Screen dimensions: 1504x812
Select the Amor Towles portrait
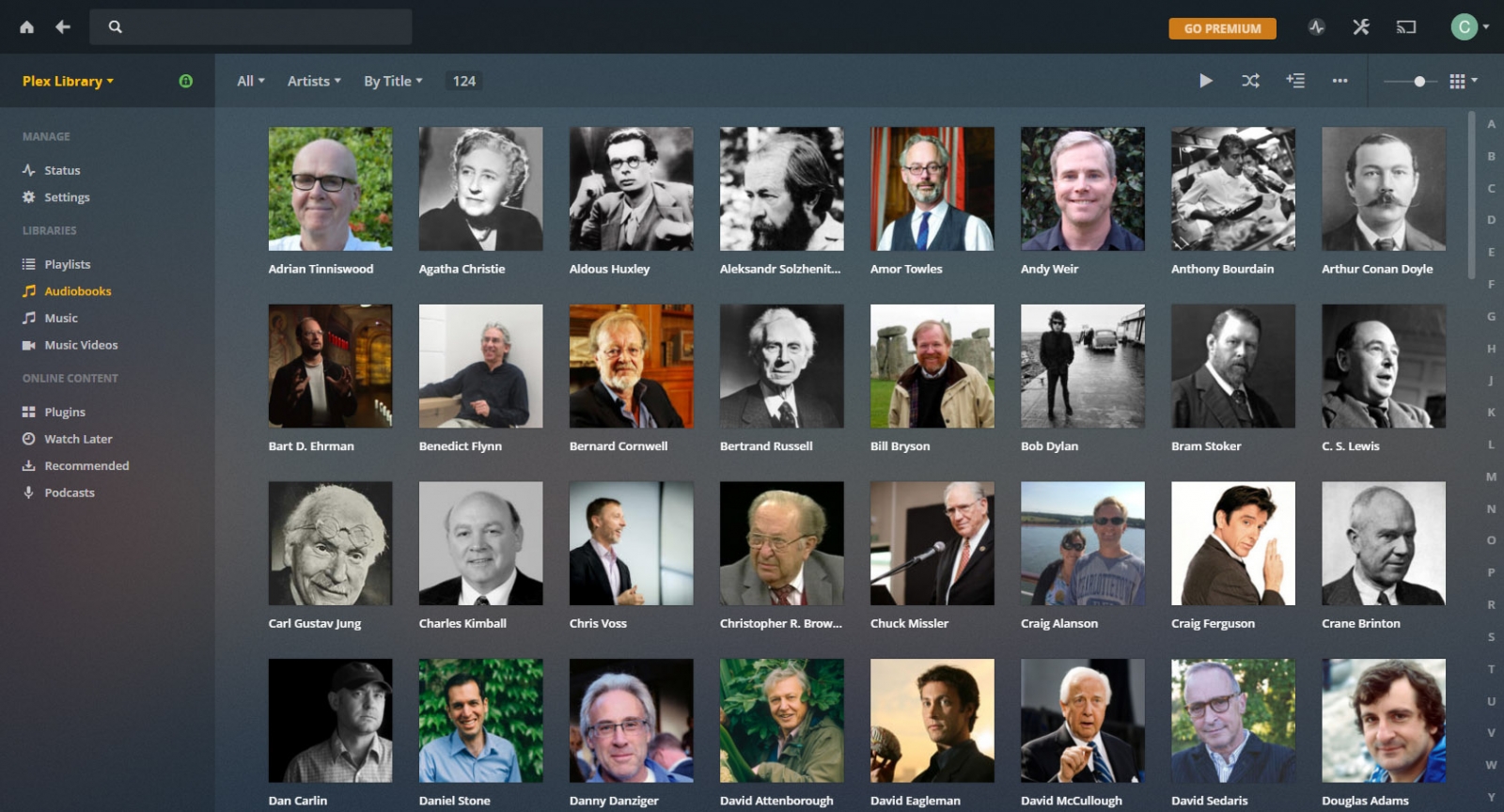pyautogui.click(x=932, y=189)
